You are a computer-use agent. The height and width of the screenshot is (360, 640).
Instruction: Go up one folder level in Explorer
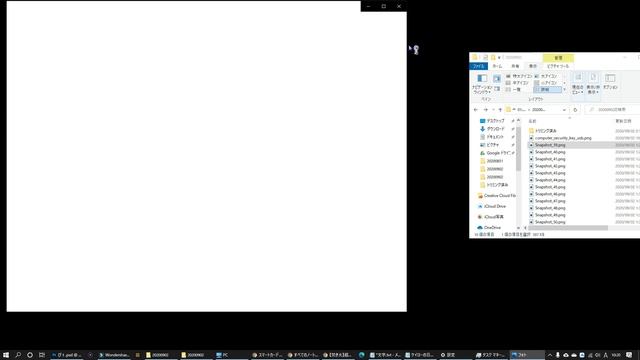500,110
